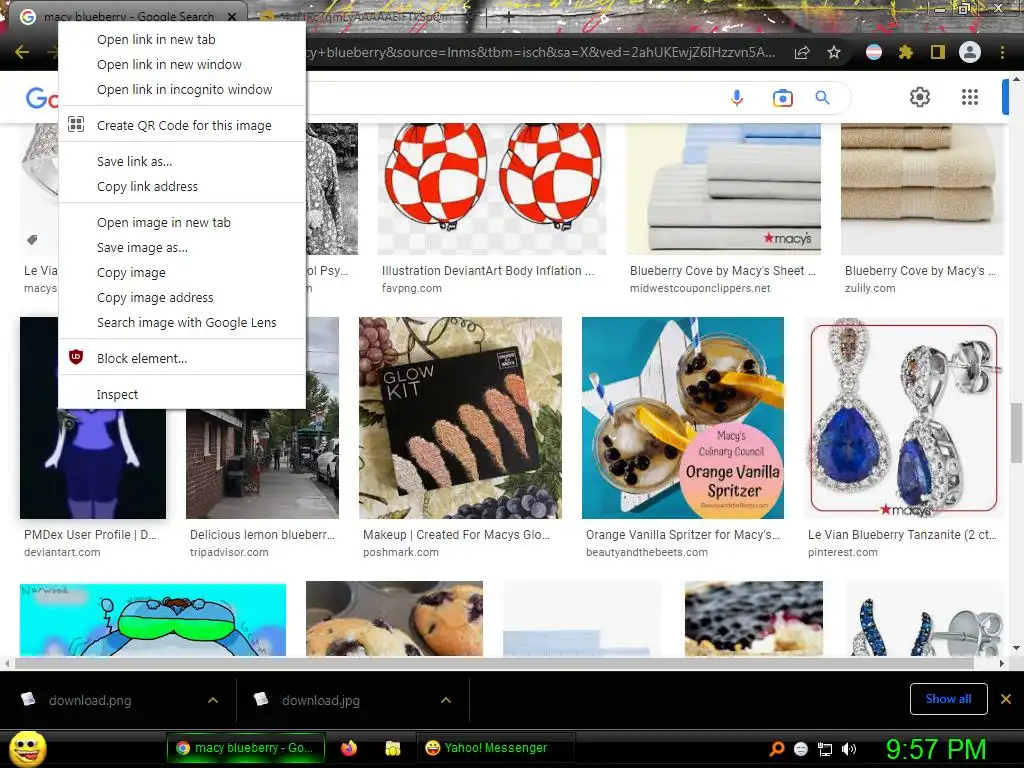Open Google quick settings gear
The height and width of the screenshot is (768, 1024).
920,97
